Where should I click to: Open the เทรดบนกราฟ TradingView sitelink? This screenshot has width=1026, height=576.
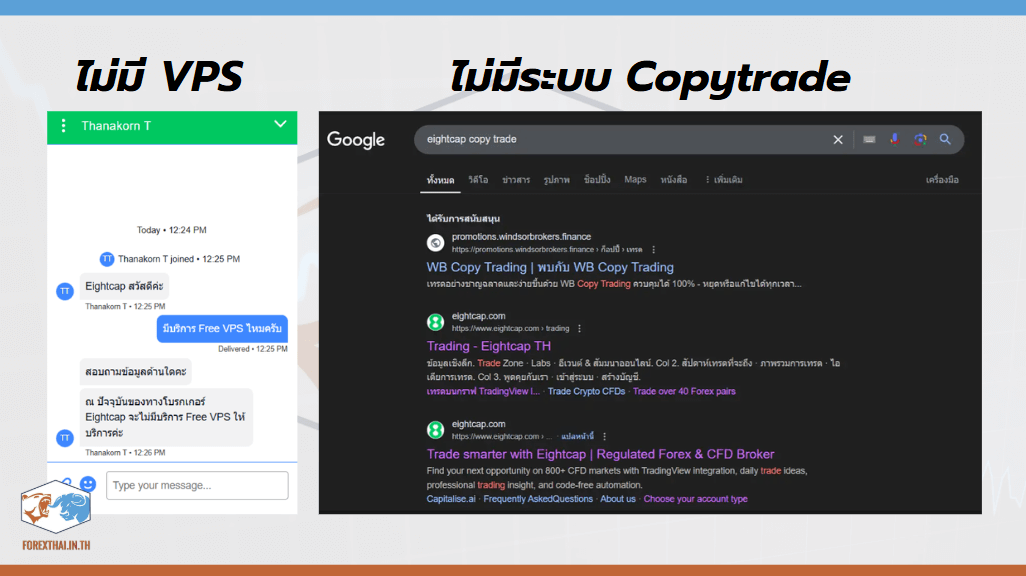click(x=483, y=391)
